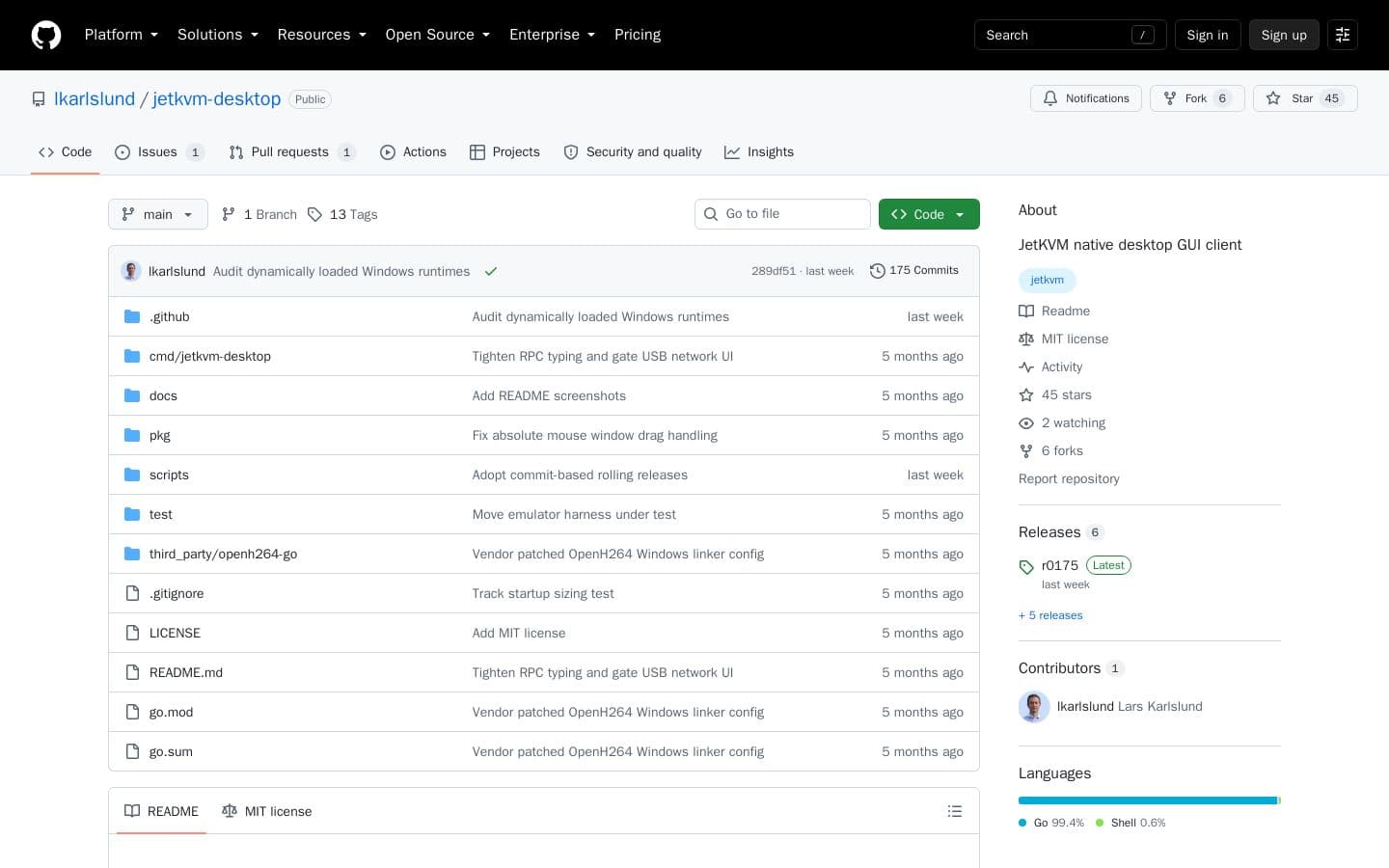Click the Go 99.4% language entry
This screenshot has height=868, width=1389.
[x=1051, y=823]
